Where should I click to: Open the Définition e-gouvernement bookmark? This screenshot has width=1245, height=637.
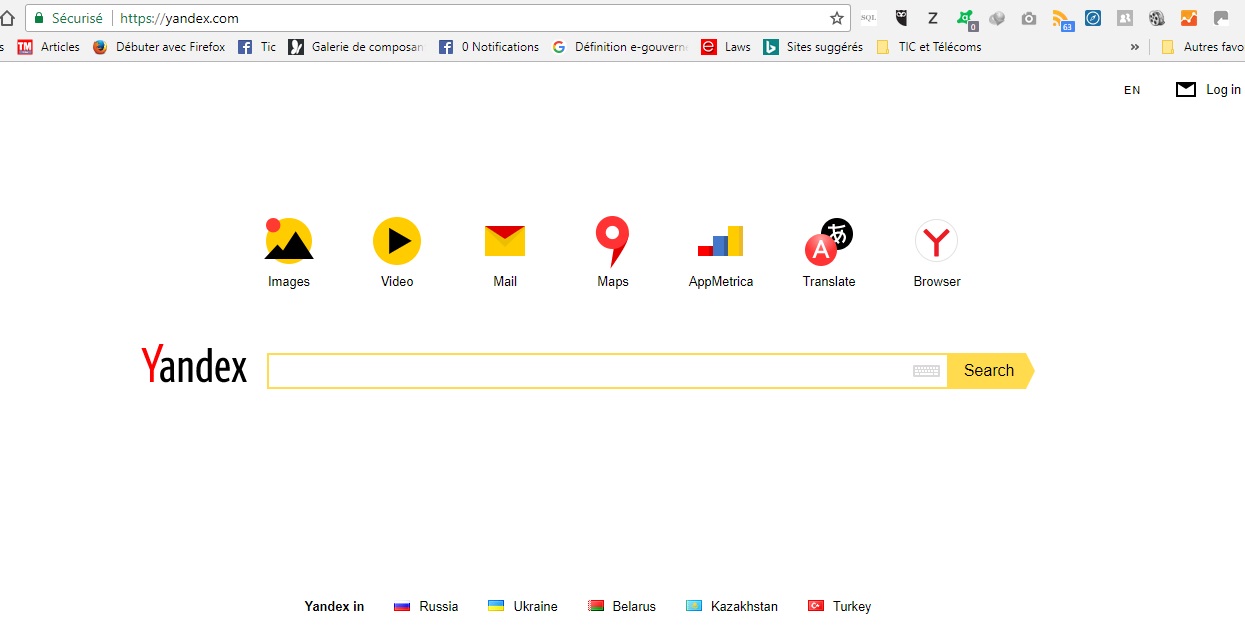(620, 47)
